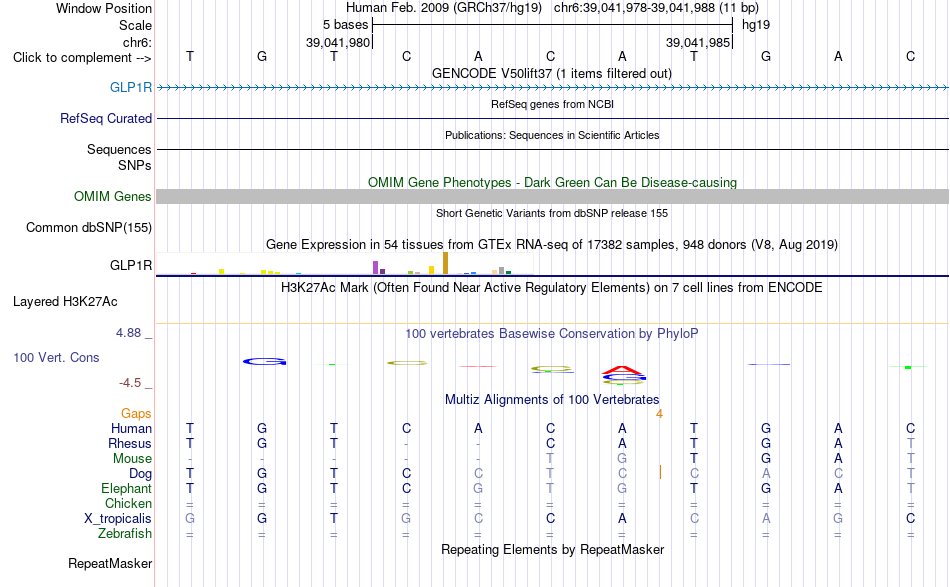Click the orange insertion tick in Dog row
Screen dimensions: 950x587
coord(660,472)
